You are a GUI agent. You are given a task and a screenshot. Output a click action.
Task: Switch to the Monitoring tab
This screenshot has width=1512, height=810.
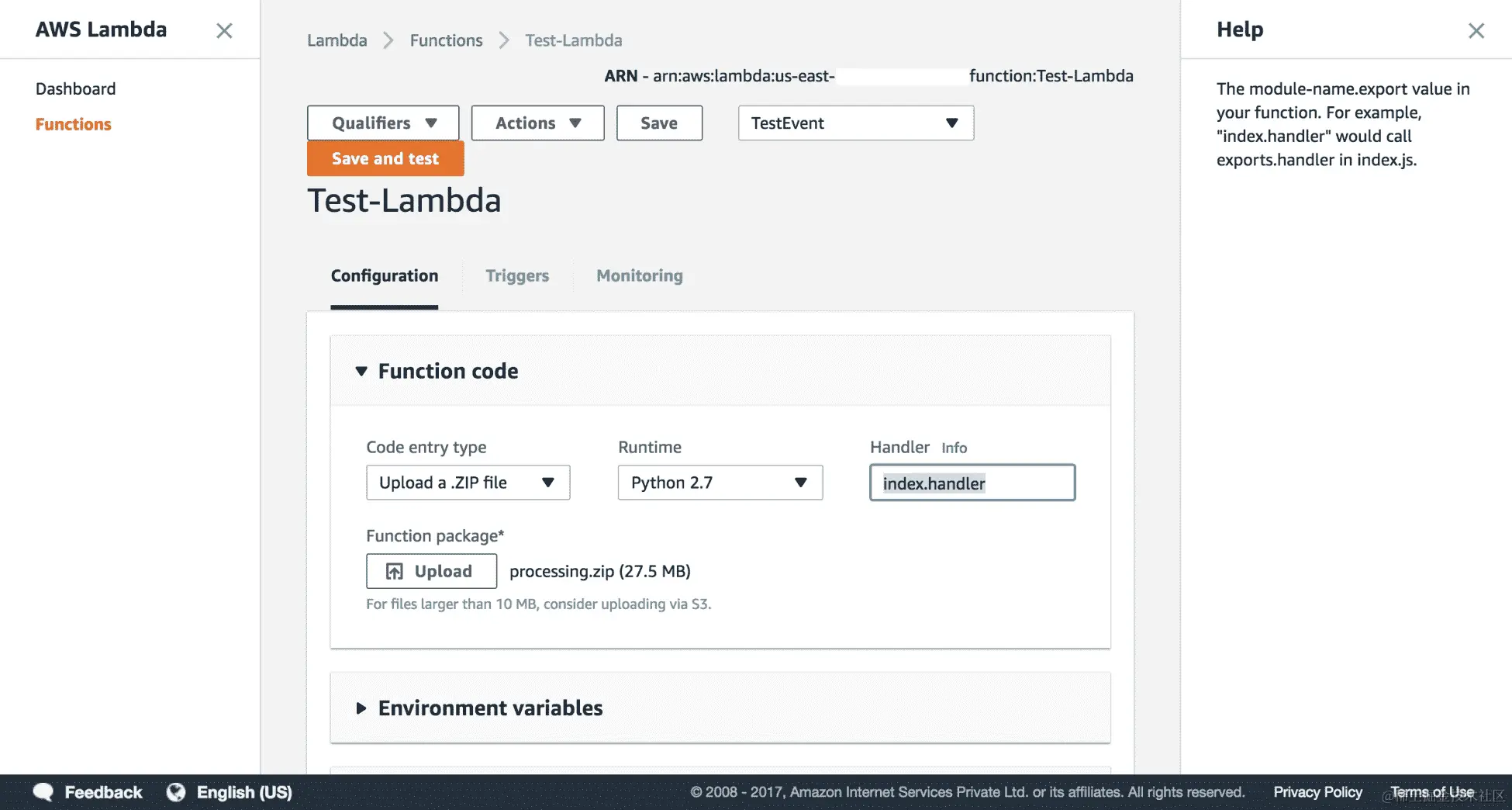(640, 275)
